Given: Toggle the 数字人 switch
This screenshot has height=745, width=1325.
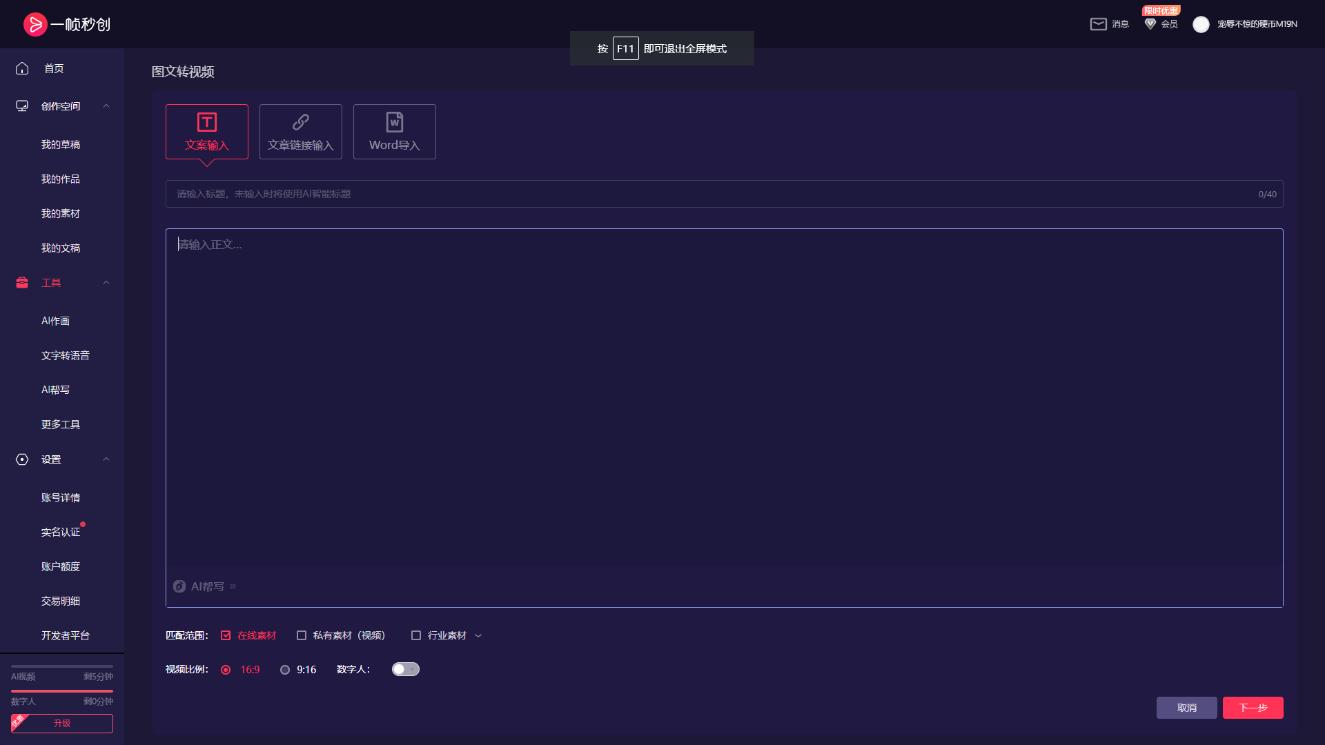Looking at the screenshot, I should [x=406, y=669].
